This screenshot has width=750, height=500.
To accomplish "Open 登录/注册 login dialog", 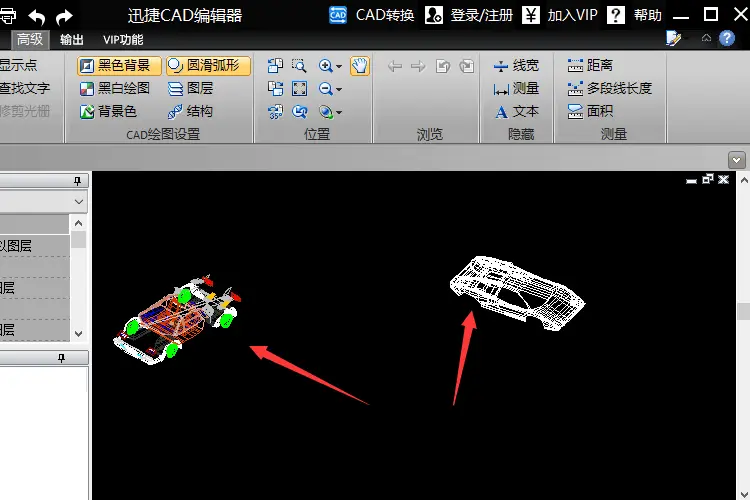I will (x=469, y=15).
